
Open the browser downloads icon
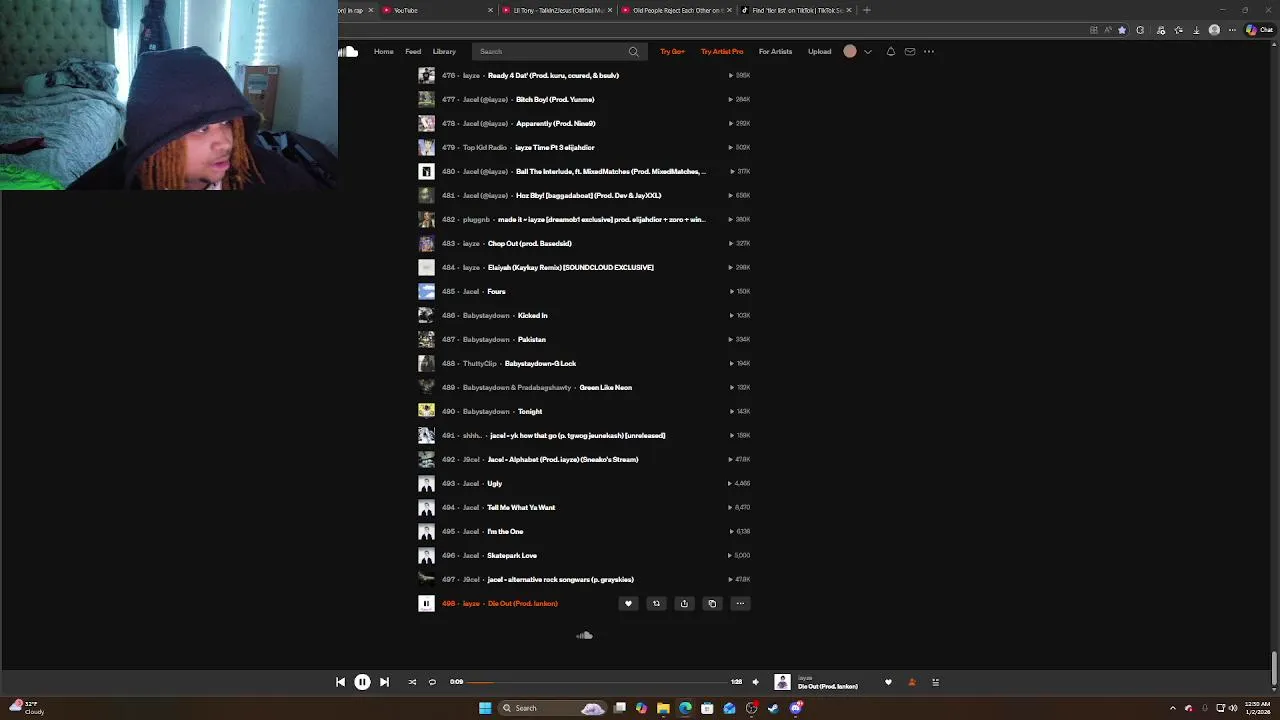[x=1196, y=30]
